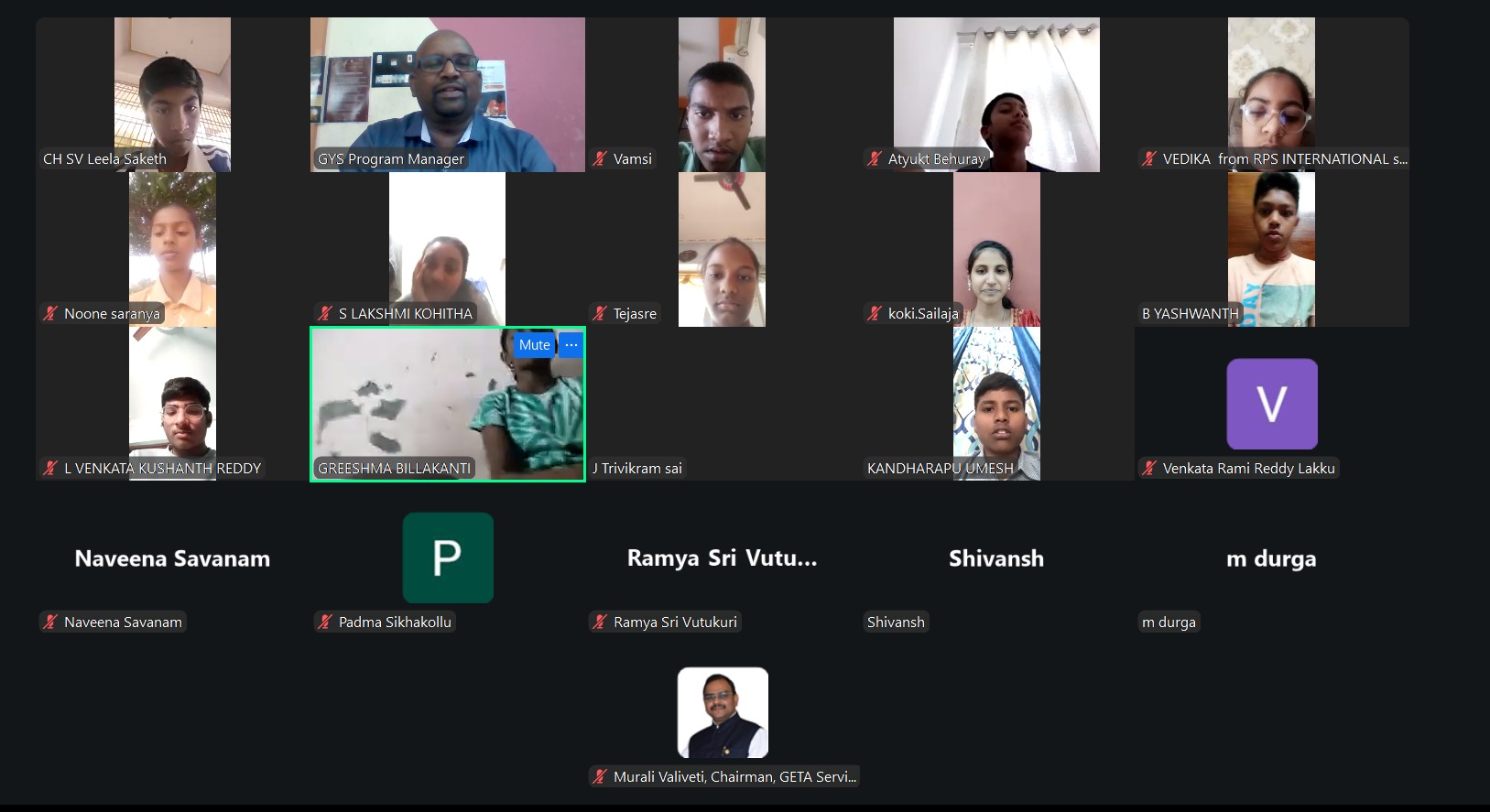Click muted mic icon beside VEDIKA

point(1149,158)
